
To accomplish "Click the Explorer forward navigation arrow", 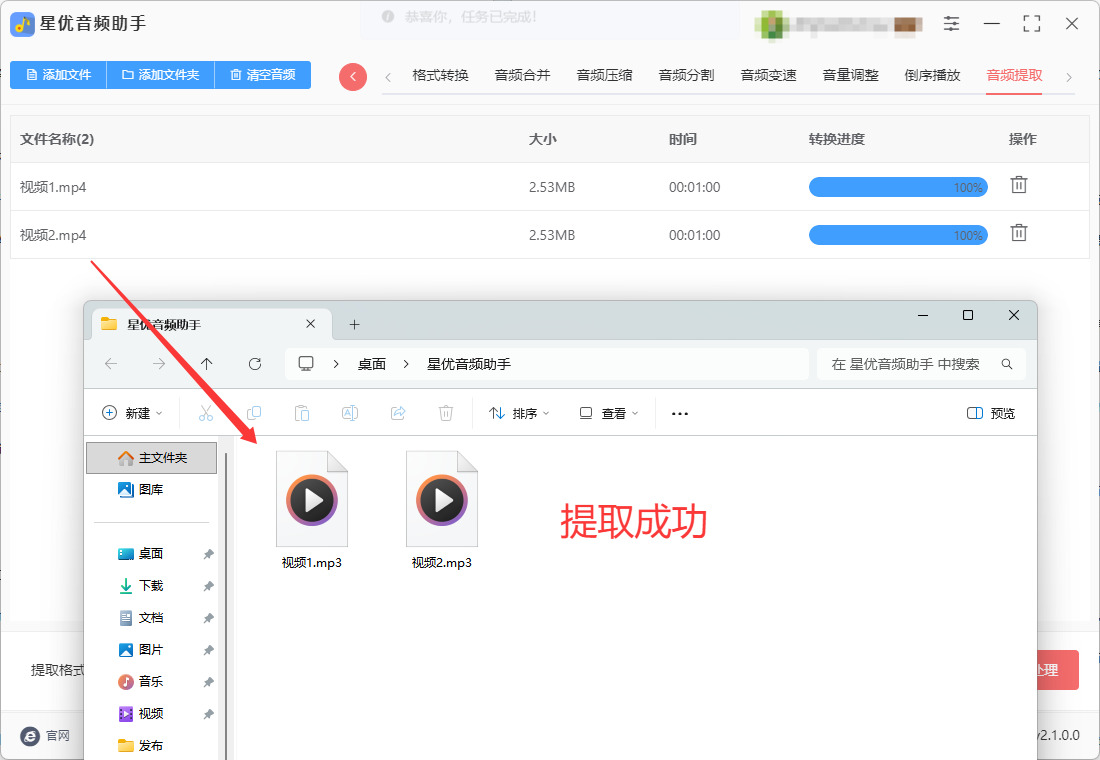I will 159,364.
